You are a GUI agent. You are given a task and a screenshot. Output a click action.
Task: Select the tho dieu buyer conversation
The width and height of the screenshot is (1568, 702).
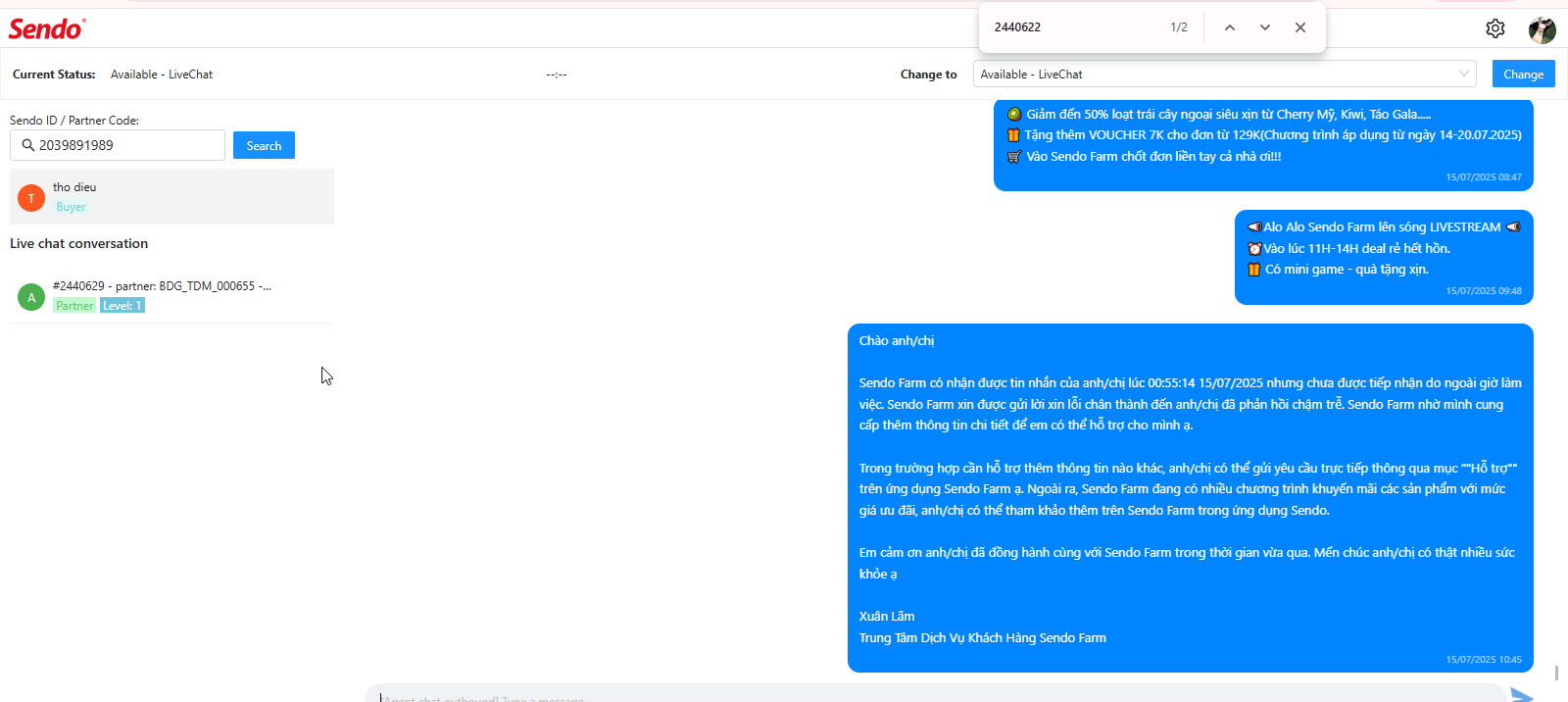pyautogui.click(x=171, y=196)
